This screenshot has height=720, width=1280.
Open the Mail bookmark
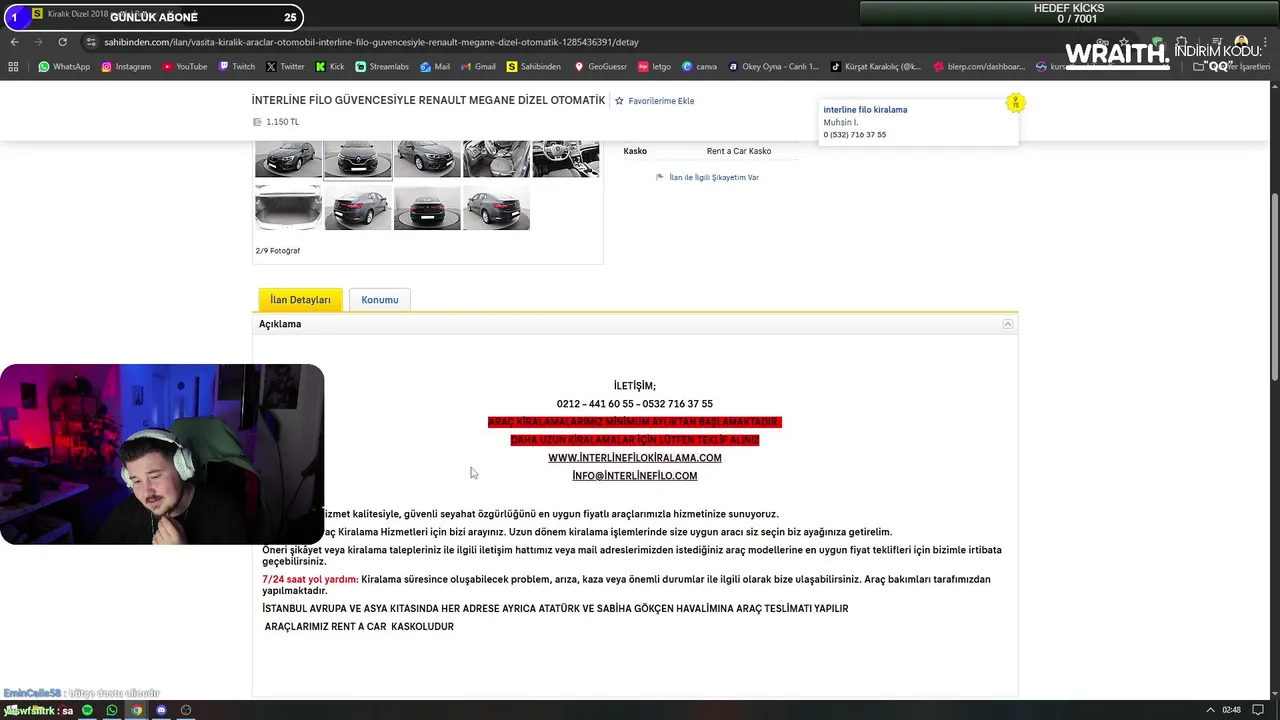[435, 67]
